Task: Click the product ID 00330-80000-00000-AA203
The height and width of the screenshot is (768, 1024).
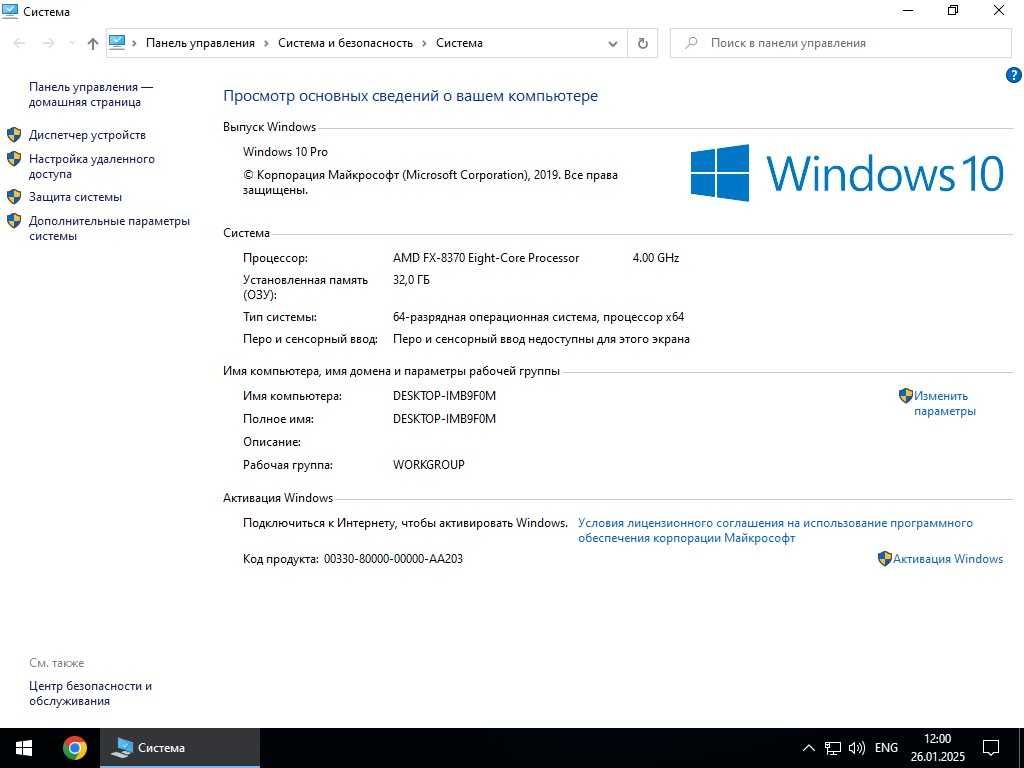Action: (393, 559)
